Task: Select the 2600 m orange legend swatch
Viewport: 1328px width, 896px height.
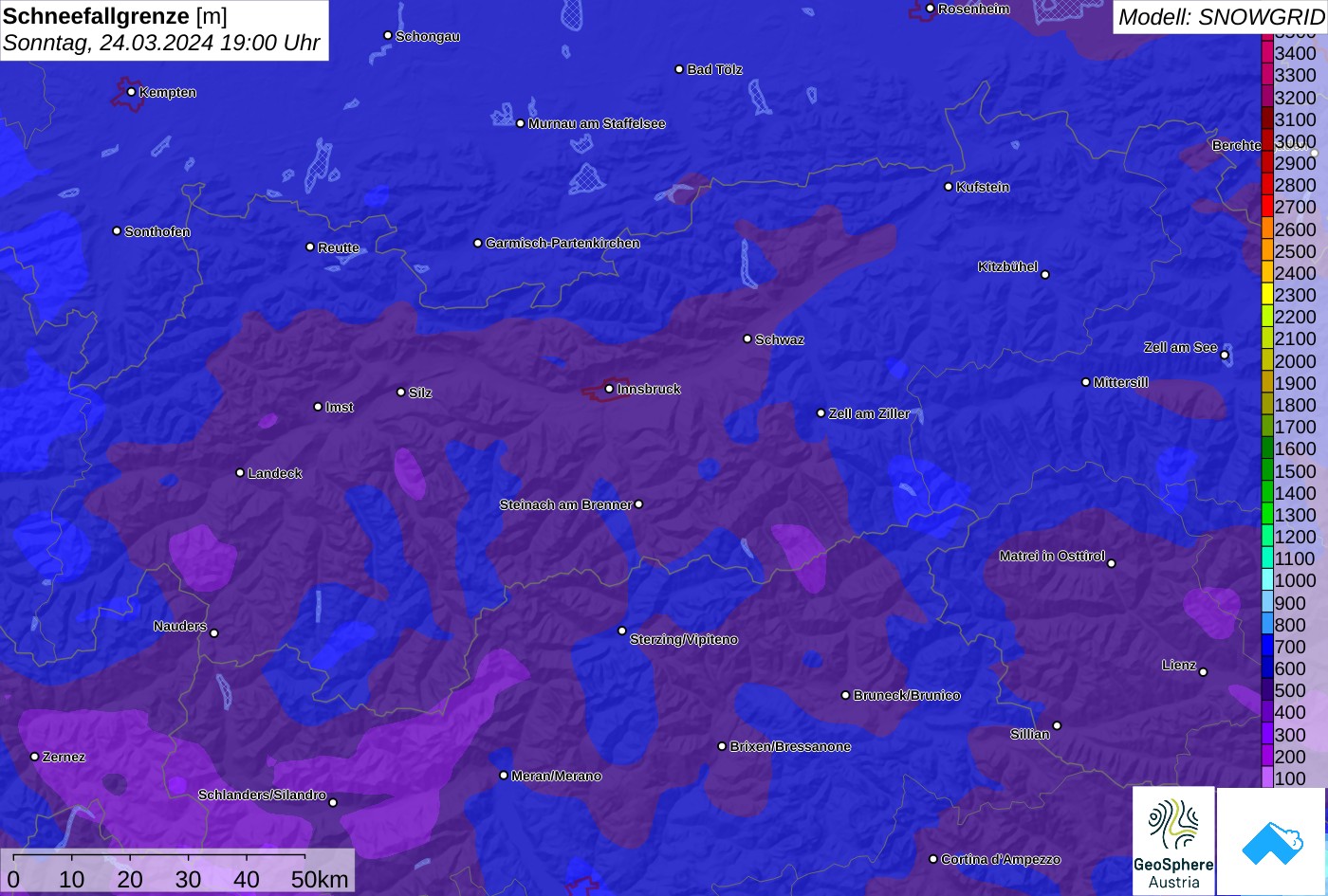Action: (x=1266, y=229)
